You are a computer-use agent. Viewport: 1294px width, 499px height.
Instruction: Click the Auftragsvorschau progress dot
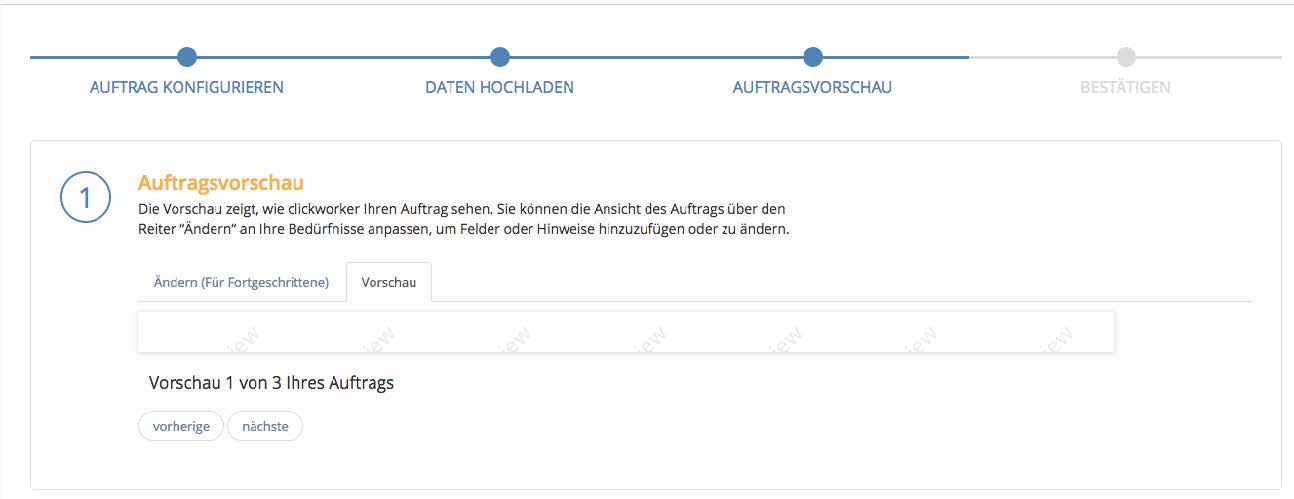click(813, 57)
